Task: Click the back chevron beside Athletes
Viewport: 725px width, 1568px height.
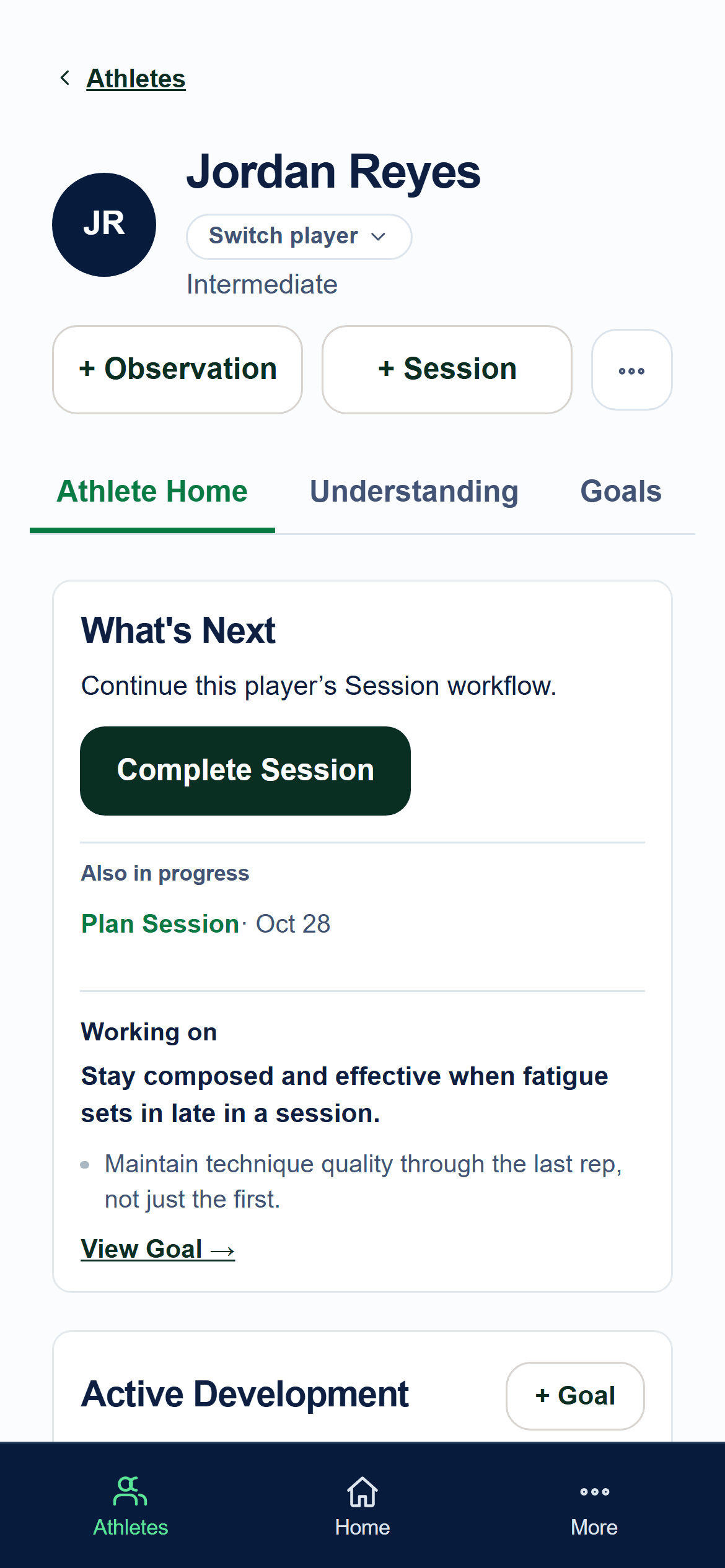Action: pyautogui.click(x=64, y=78)
